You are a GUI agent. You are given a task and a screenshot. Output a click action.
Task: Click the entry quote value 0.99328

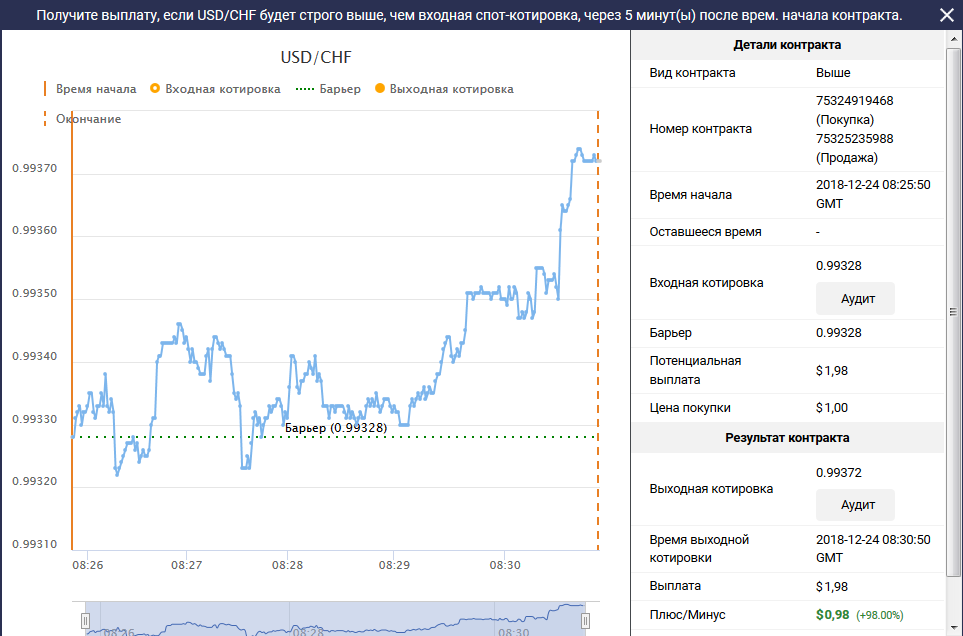(x=838, y=266)
